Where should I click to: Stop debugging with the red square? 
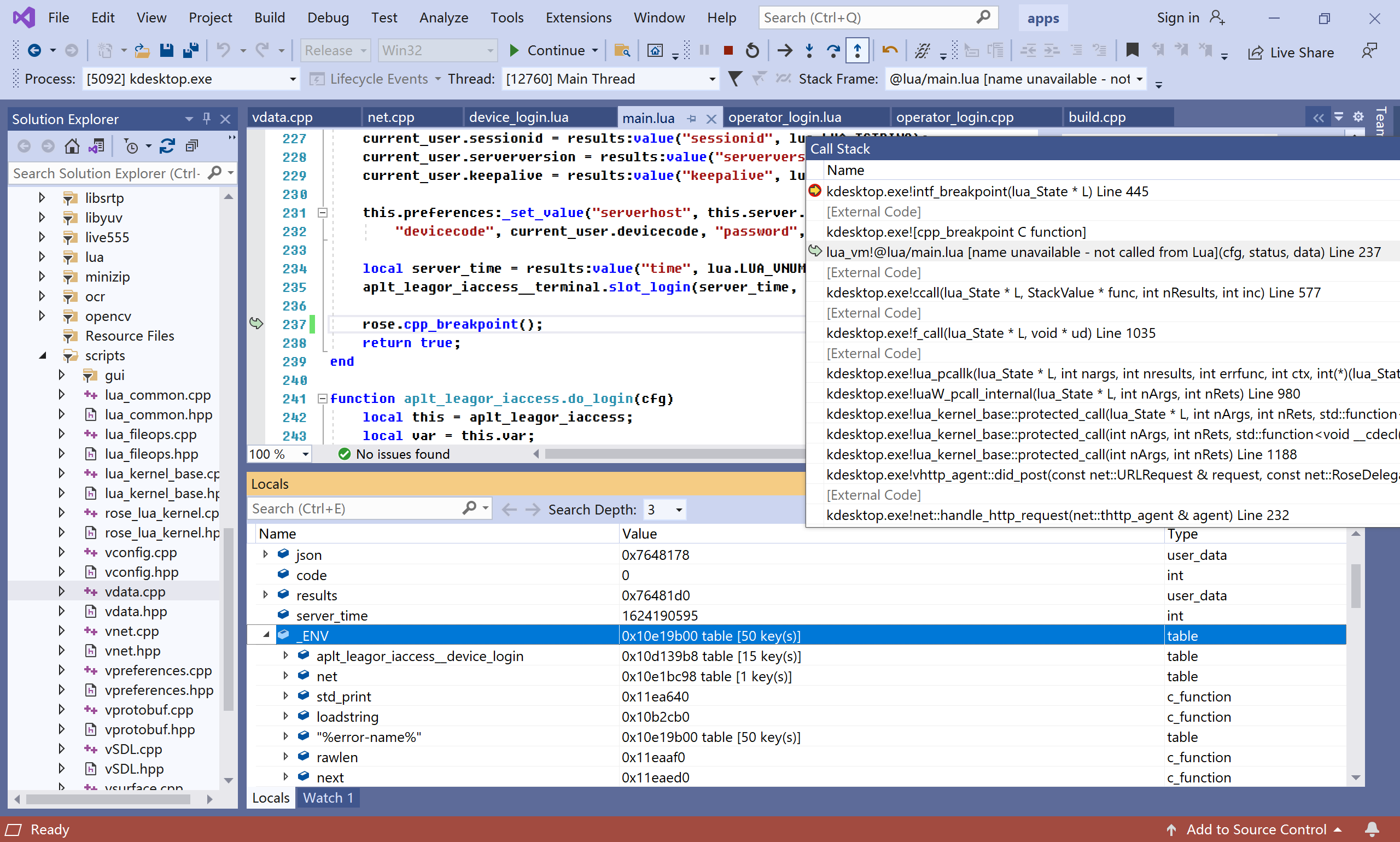click(728, 50)
